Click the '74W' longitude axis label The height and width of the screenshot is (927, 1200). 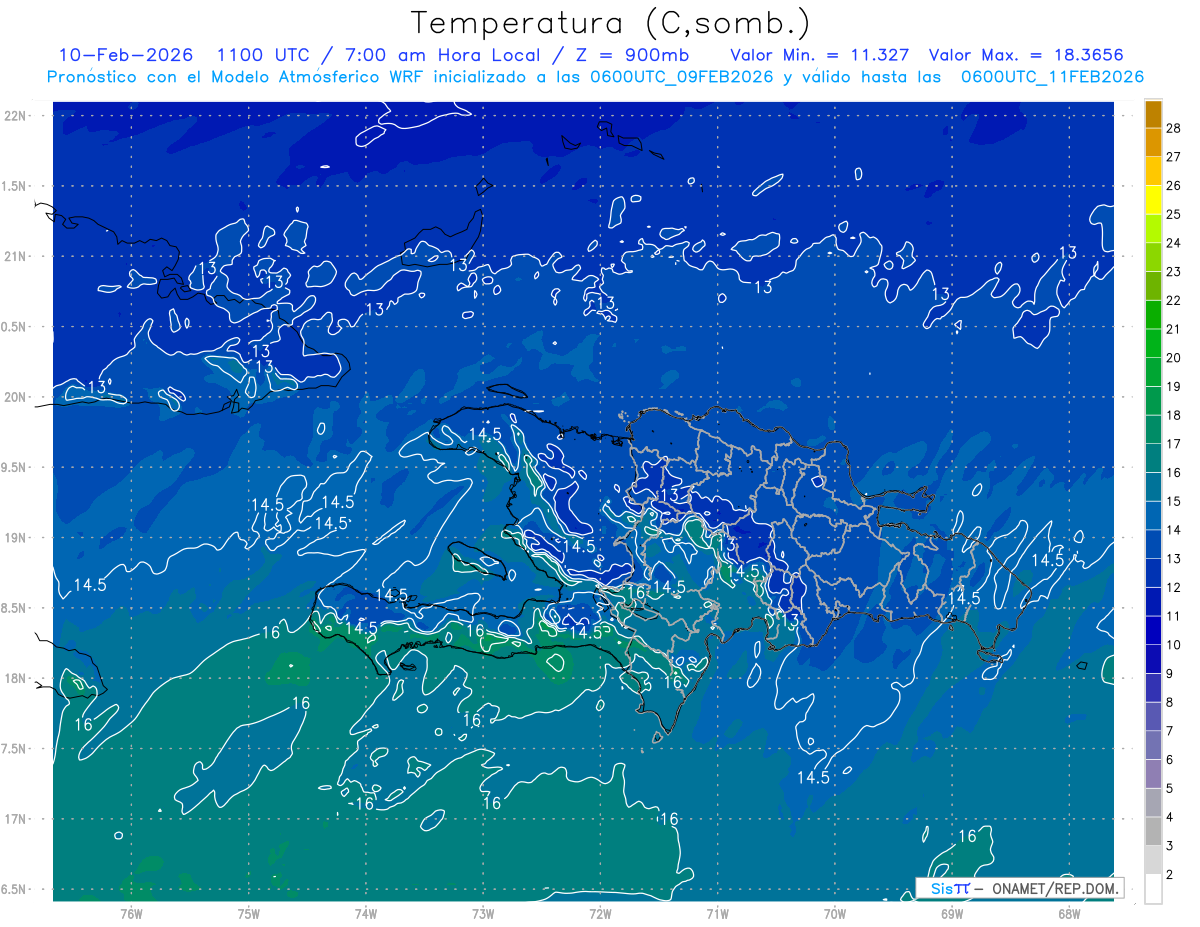pos(366,913)
